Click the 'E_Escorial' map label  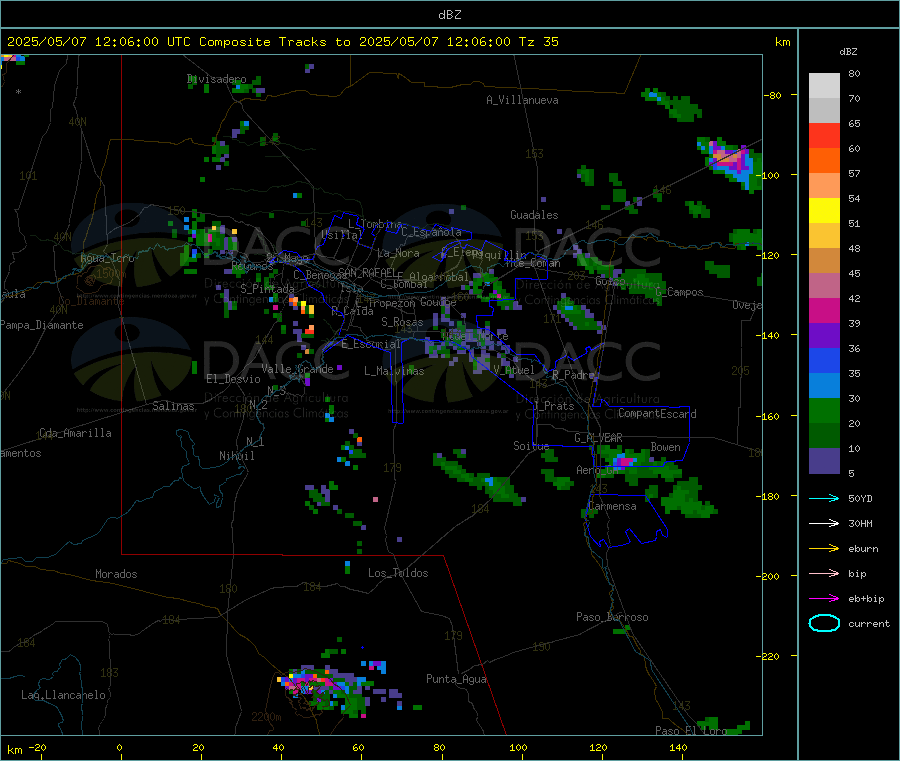tap(370, 344)
